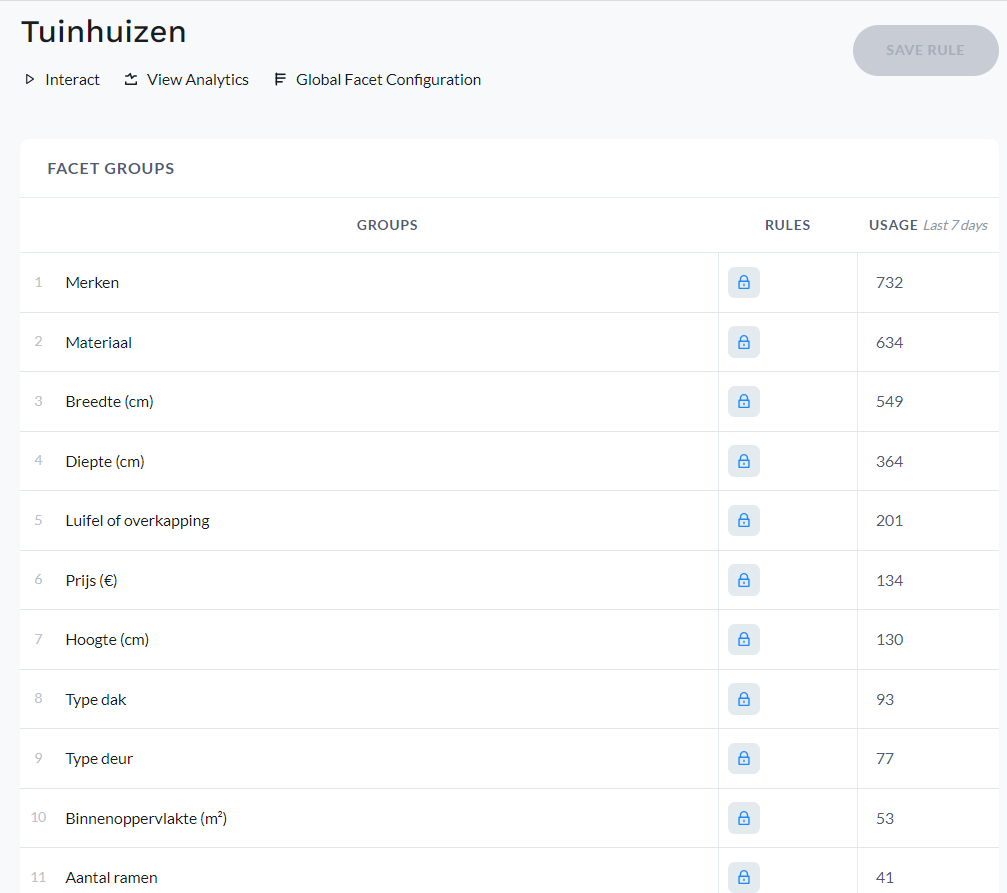Toggle the lock icon for Diepte (cm)

pos(744,461)
